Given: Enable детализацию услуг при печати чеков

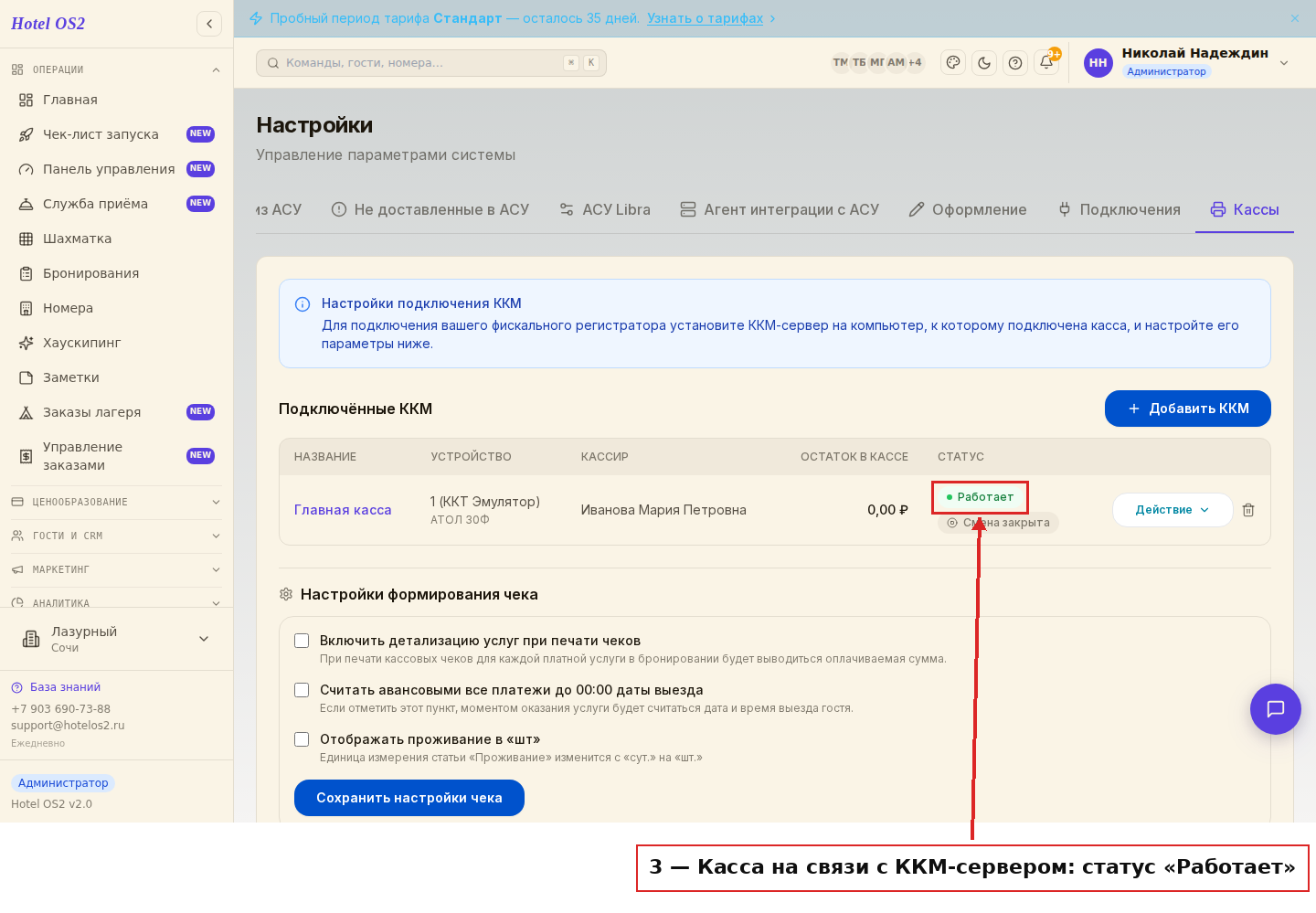Looking at the screenshot, I should [x=302, y=641].
